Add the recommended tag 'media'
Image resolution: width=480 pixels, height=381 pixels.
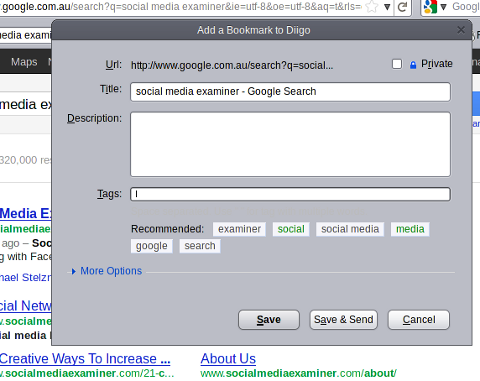pos(410,229)
